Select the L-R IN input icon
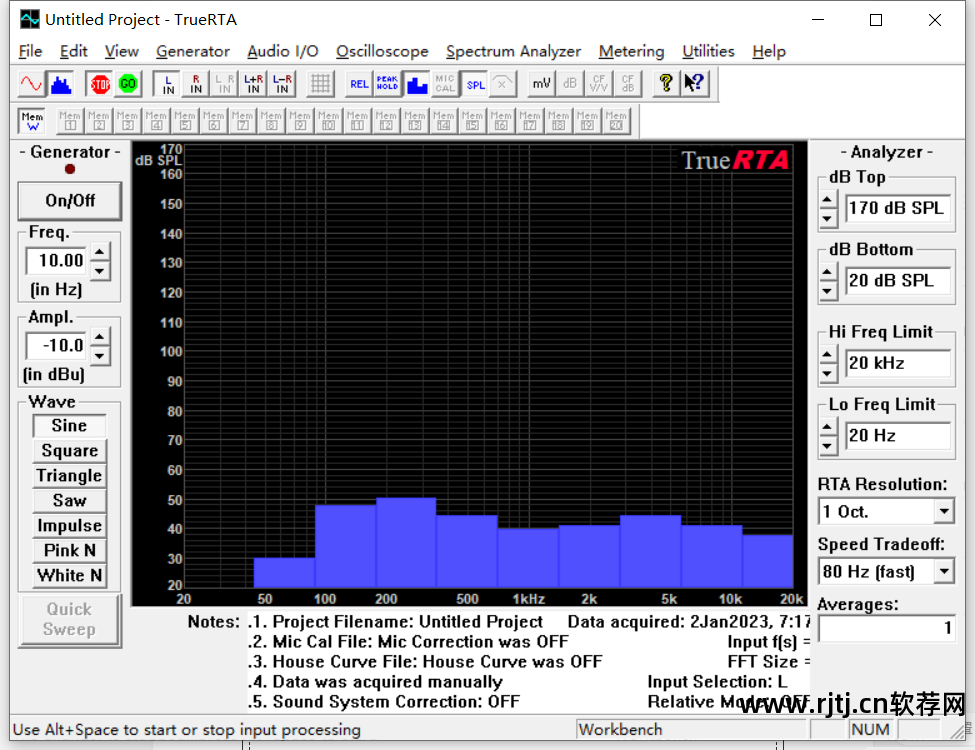 tap(282, 83)
